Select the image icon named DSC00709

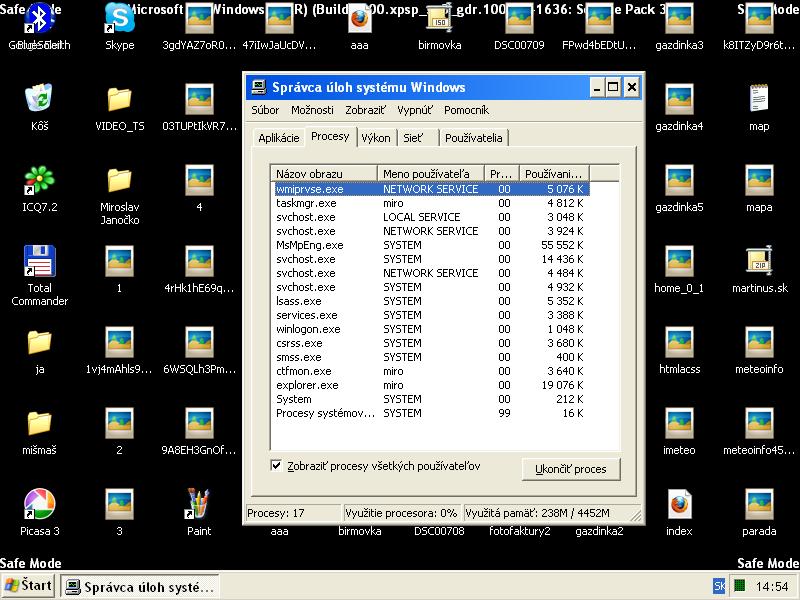[x=519, y=18]
